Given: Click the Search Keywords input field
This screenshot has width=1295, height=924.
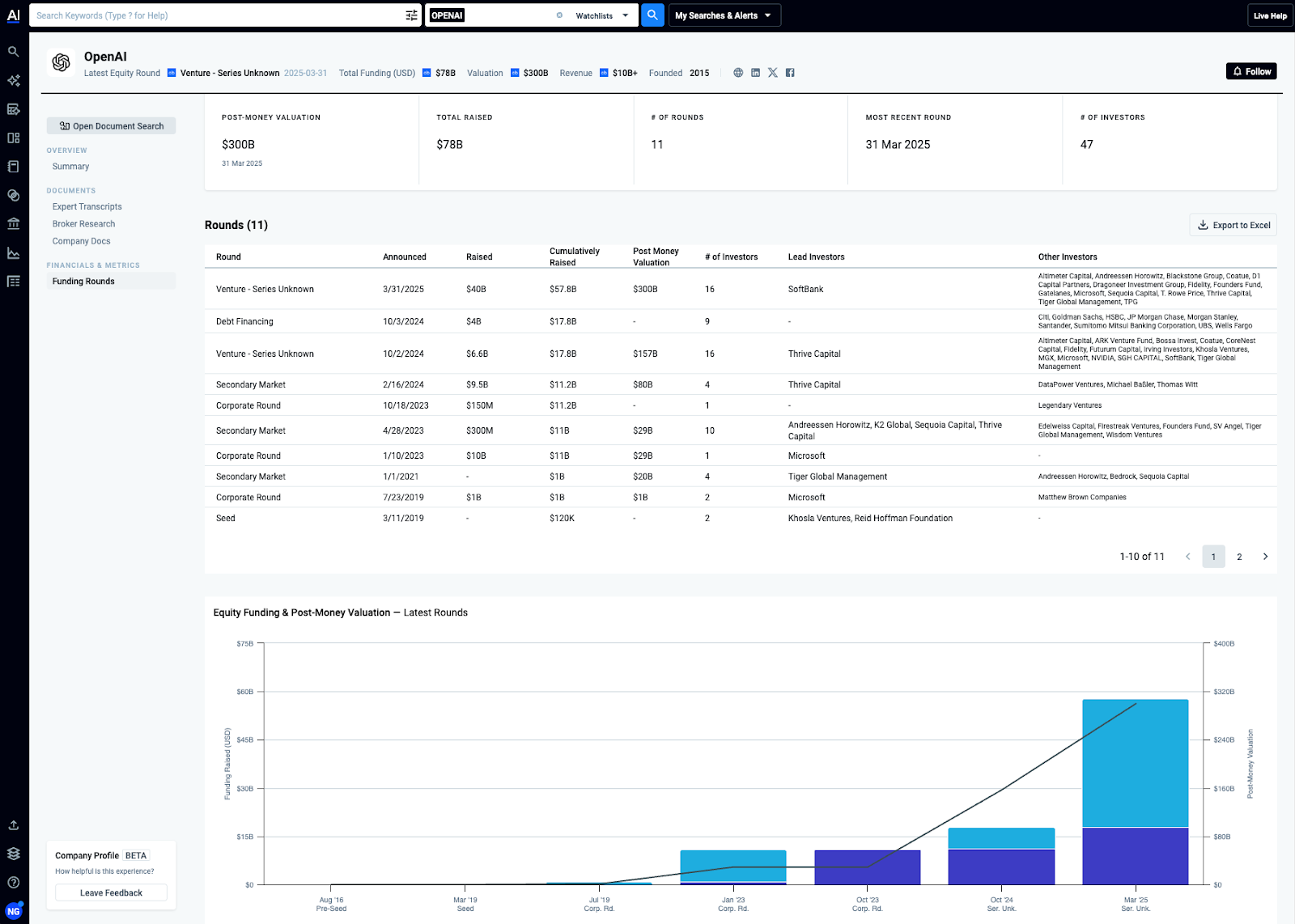Looking at the screenshot, I should coord(219,15).
